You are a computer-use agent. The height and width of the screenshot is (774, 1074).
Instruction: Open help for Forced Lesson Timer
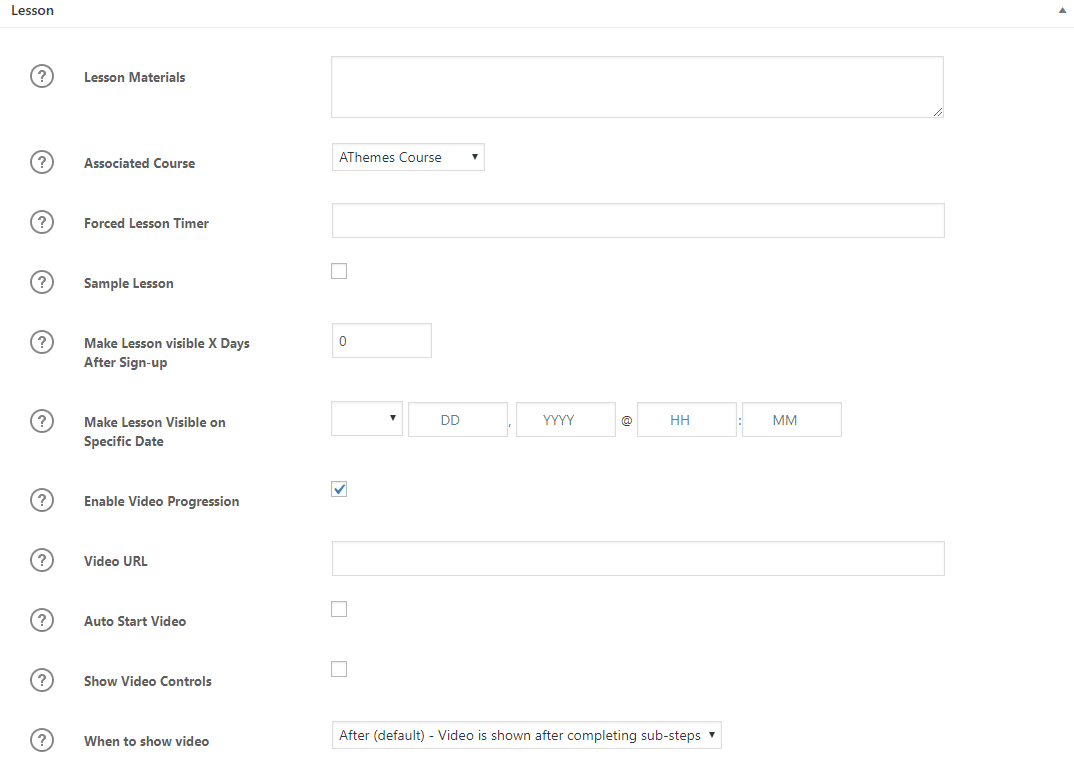(41, 222)
